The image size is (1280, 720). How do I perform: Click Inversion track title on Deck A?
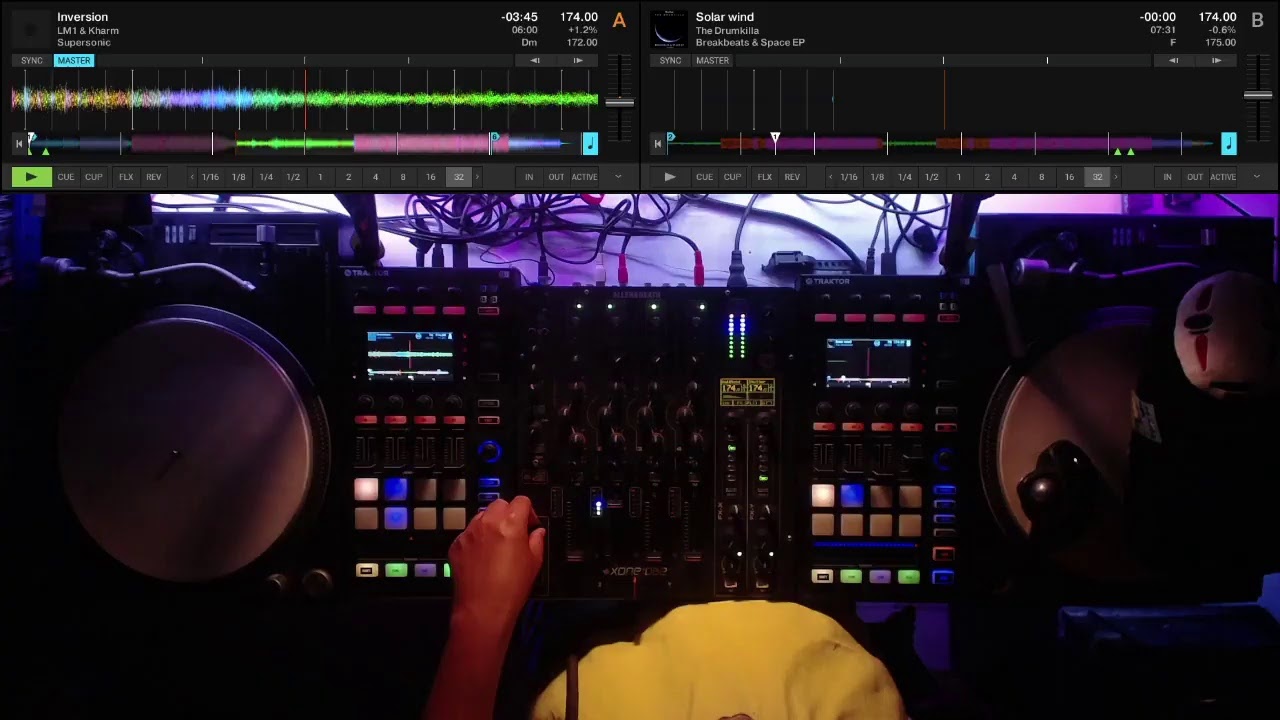pyautogui.click(x=83, y=17)
